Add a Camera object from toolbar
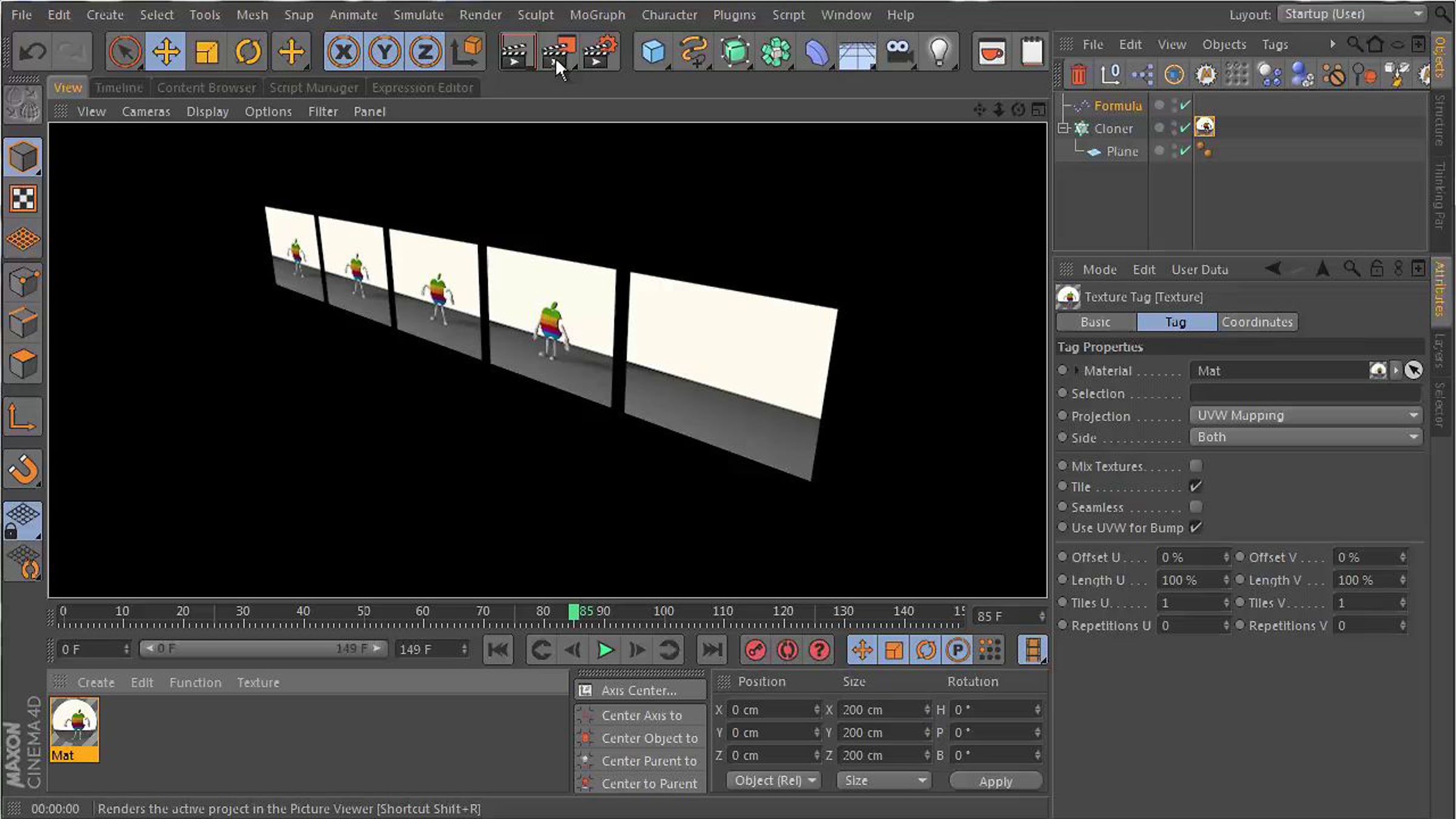The width and height of the screenshot is (1456, 819). 898,52
